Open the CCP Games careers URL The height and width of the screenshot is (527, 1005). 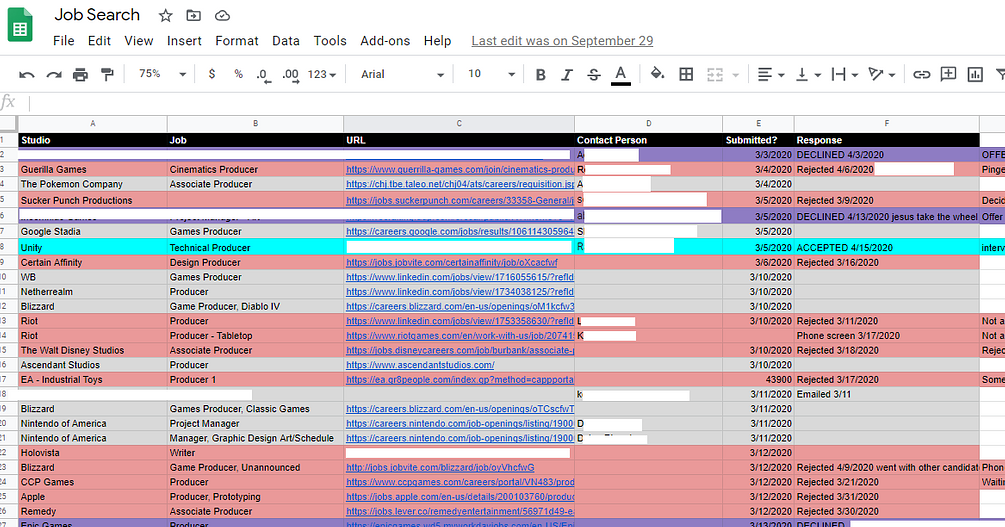(460, 482)
